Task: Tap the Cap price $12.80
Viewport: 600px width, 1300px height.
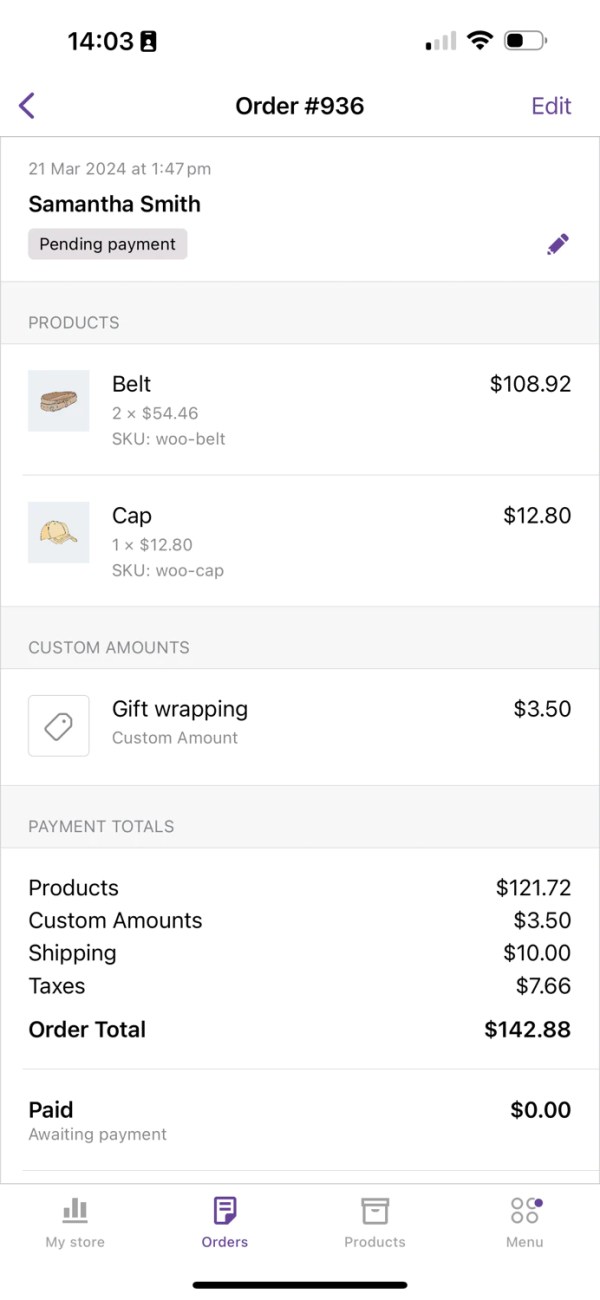Action: pyautogui.click(x=537, y=516)
